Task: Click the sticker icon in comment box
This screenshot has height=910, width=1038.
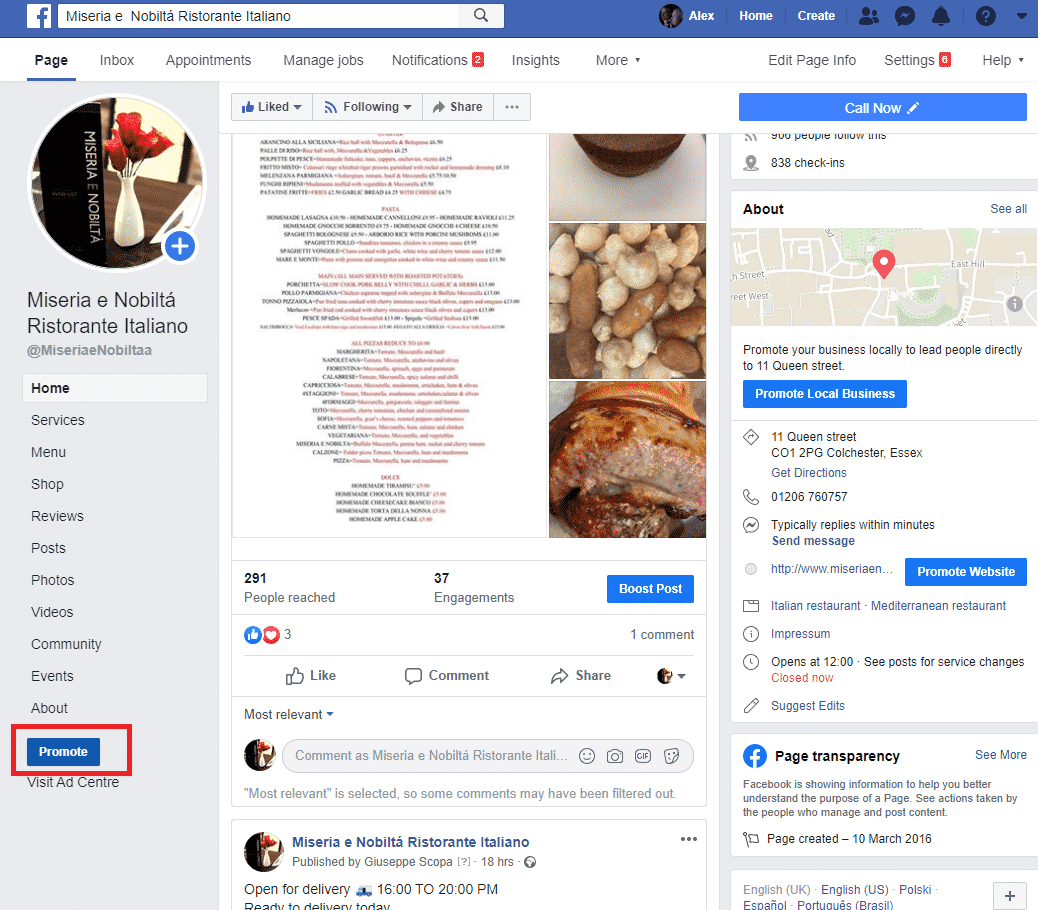Action: (x=671, y=756)
